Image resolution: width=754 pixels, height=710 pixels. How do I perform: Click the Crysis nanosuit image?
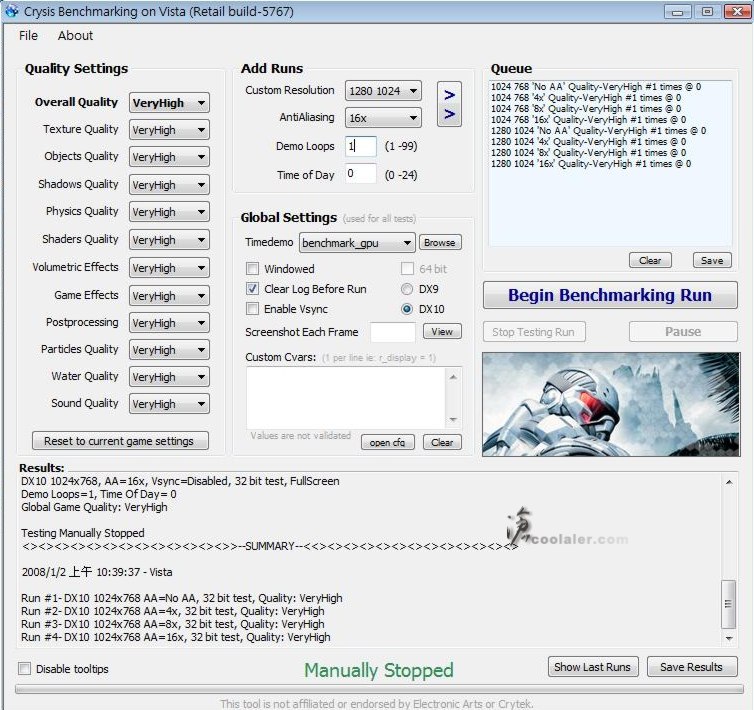(611, 405)
